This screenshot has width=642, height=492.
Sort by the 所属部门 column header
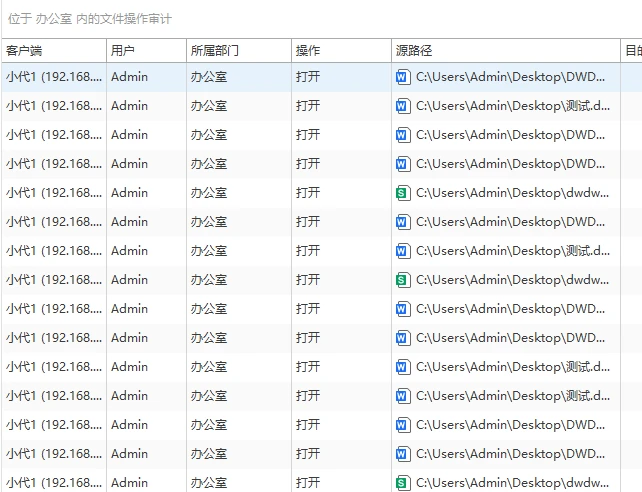pyautogui.click(x=239, y=51)
